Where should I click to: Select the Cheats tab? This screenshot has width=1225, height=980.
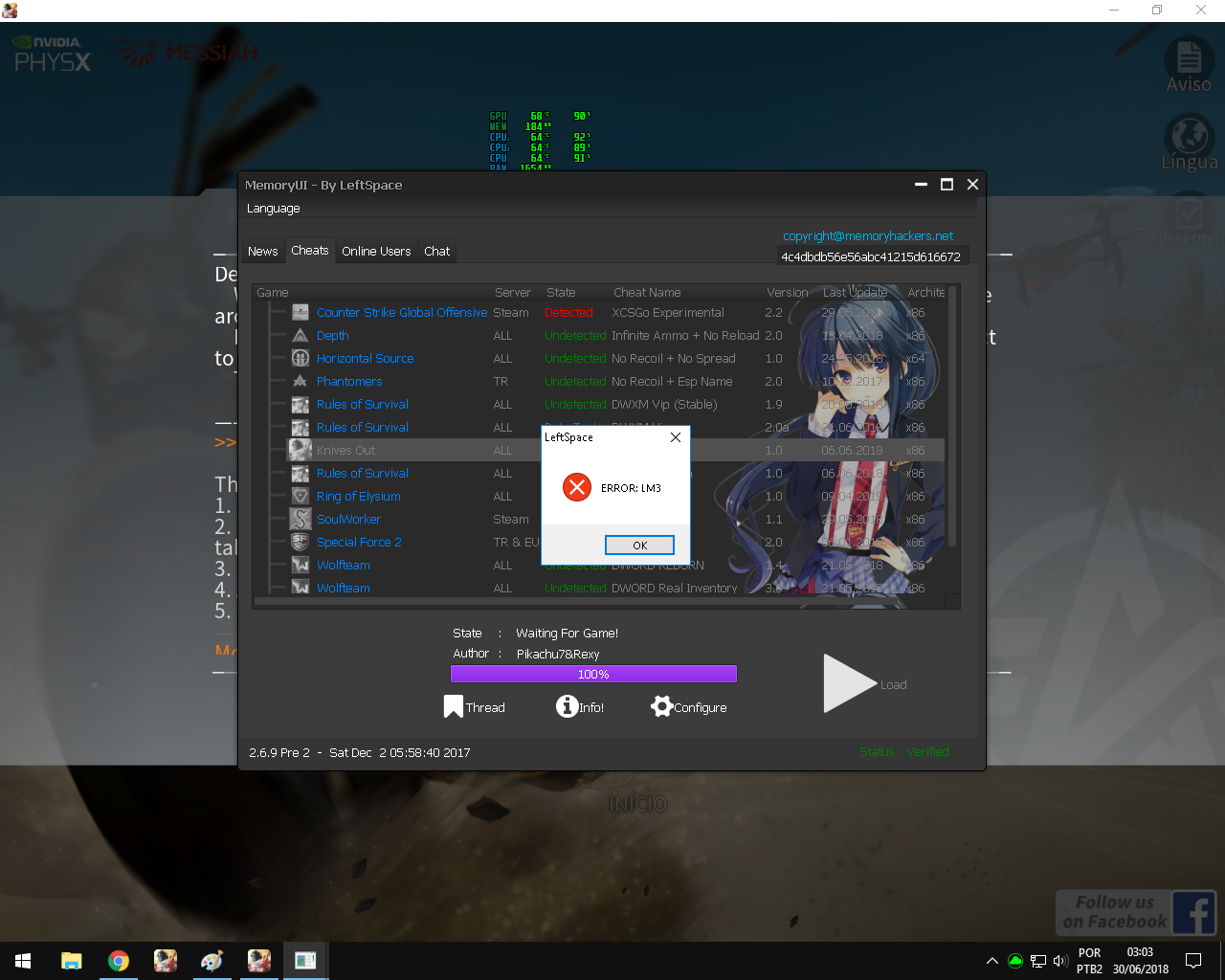click(x=310, y=251)
